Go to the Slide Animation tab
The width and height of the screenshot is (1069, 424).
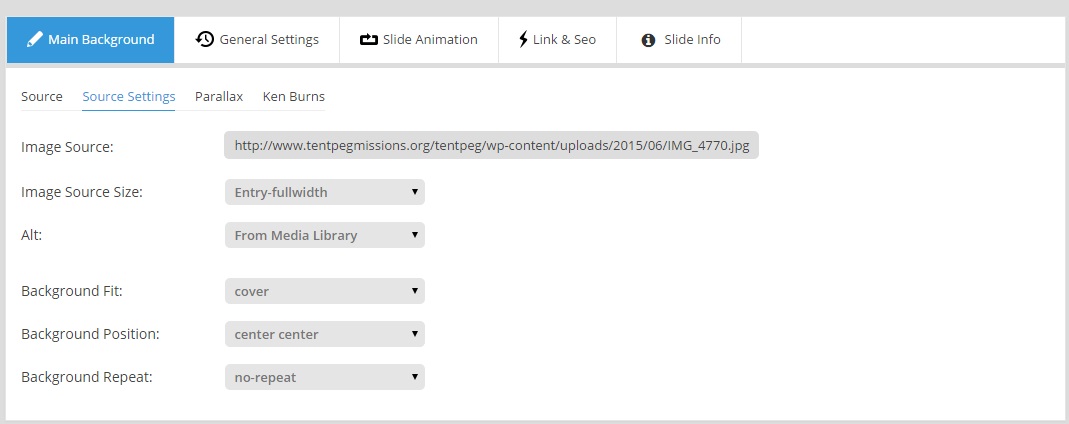[419, 40]
